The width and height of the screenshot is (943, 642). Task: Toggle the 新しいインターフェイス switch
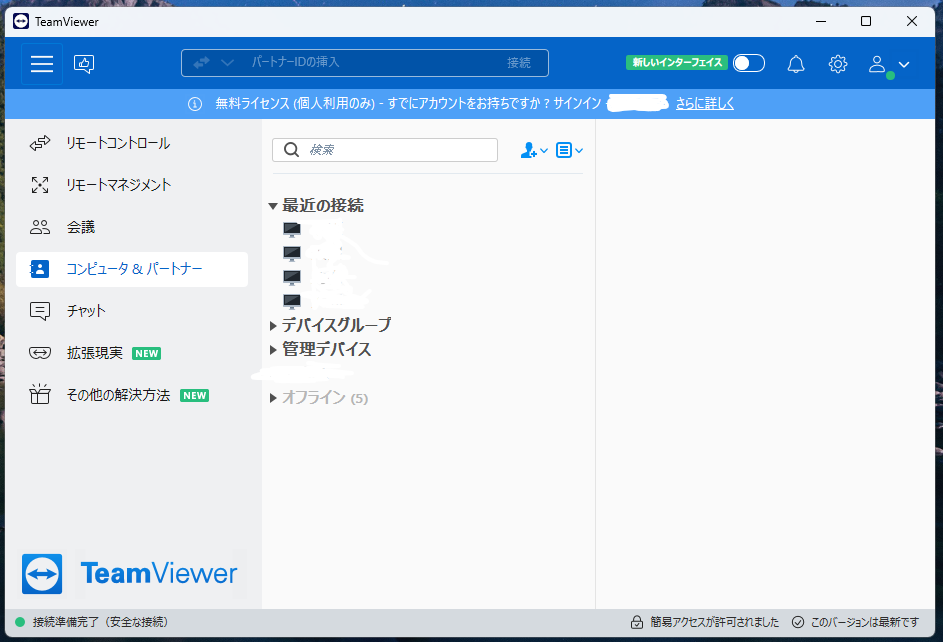pyautogui.click(x=748, y=63)
